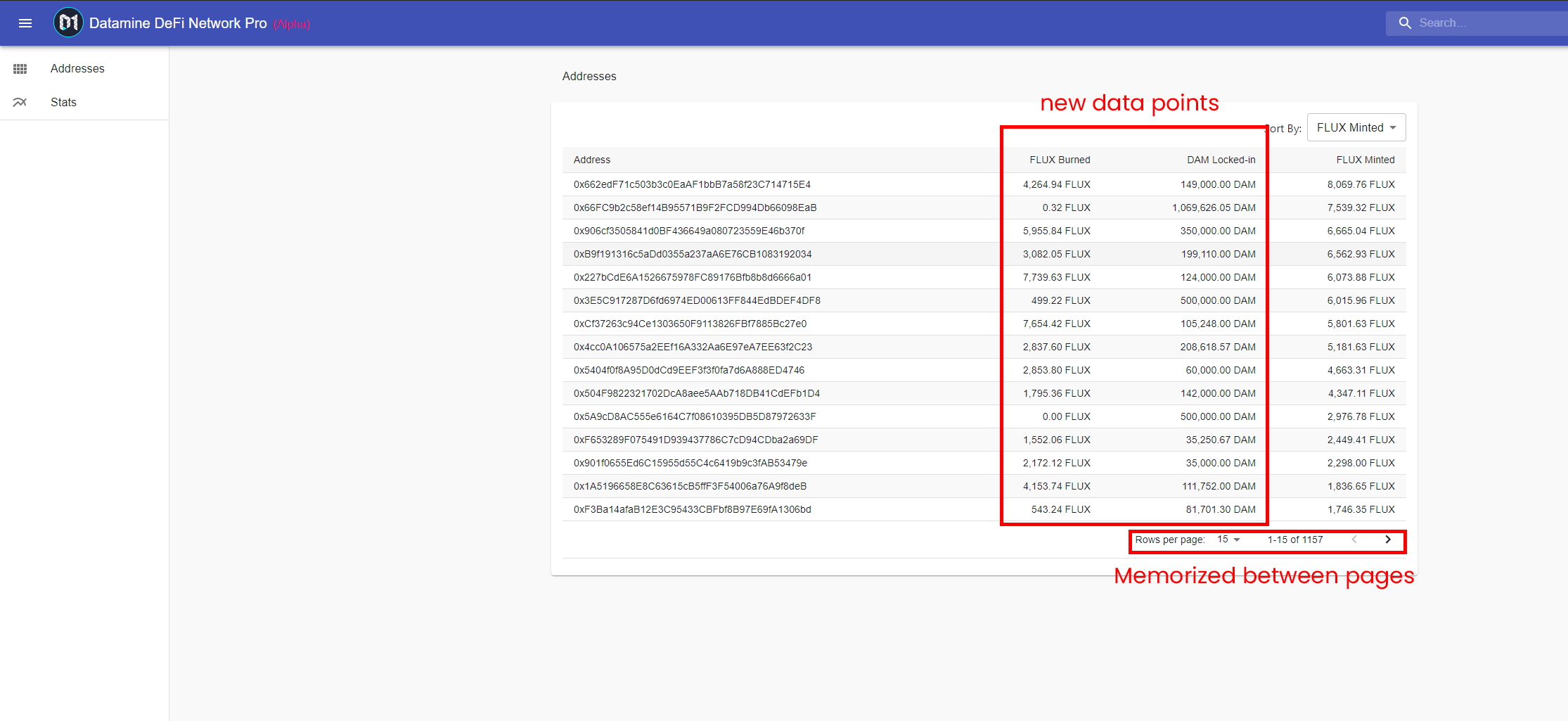The image size is (1568, 721).
Task: Select address 0x1A5196658E8C63615cB5ffF3F54006a76A9f8deB
Action: coord(690,486)
